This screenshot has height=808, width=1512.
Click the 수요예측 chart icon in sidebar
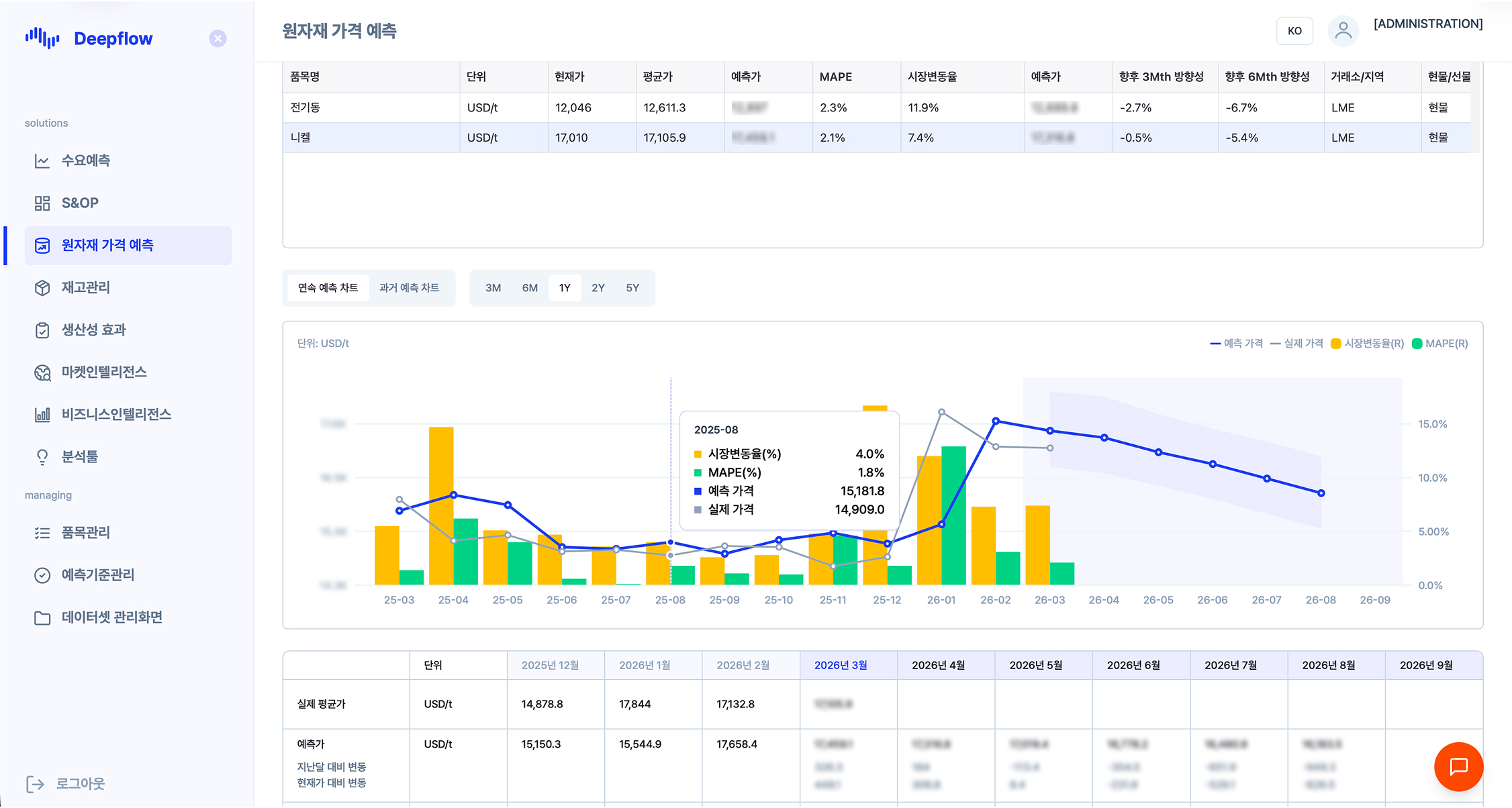42,161
